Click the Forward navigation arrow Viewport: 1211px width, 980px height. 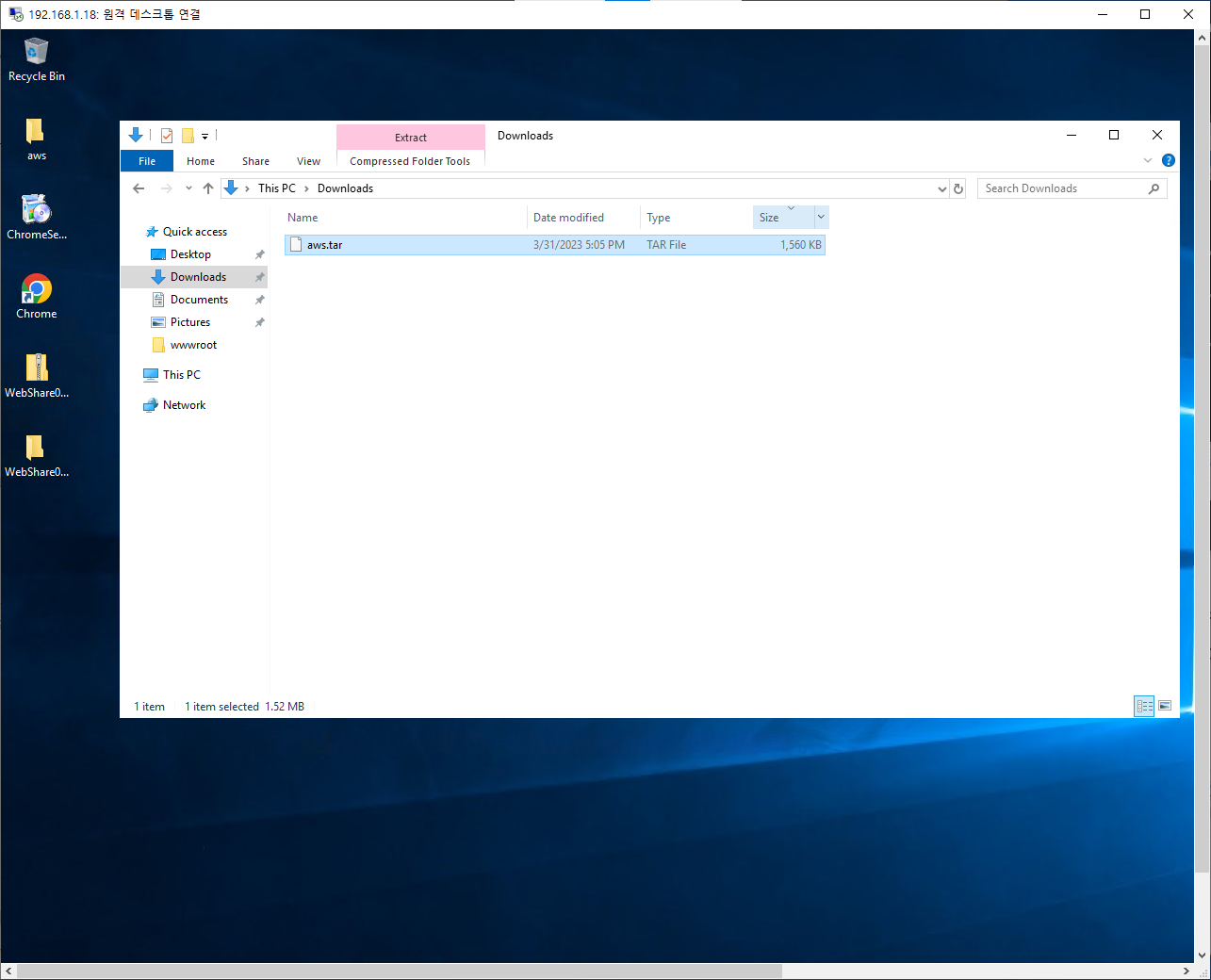tap(166, 188)
